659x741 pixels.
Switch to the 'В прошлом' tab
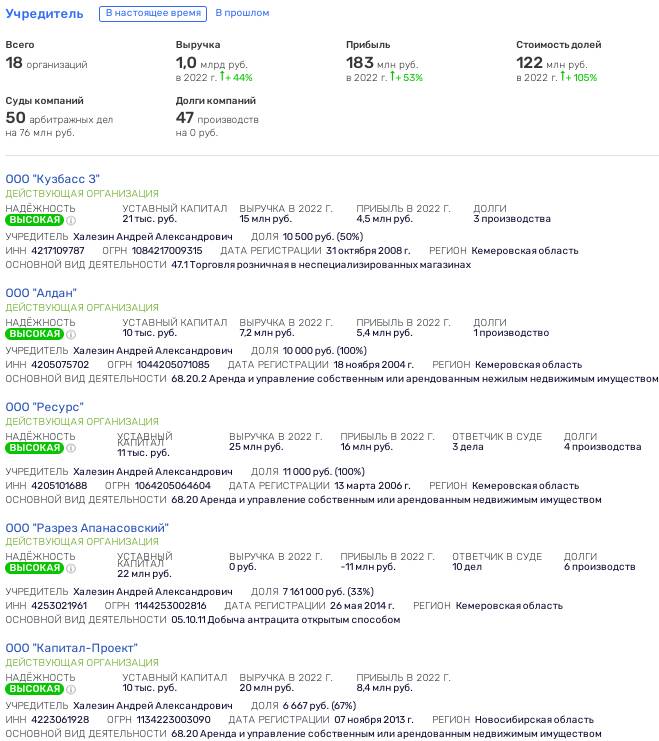(x=242, y=13)
